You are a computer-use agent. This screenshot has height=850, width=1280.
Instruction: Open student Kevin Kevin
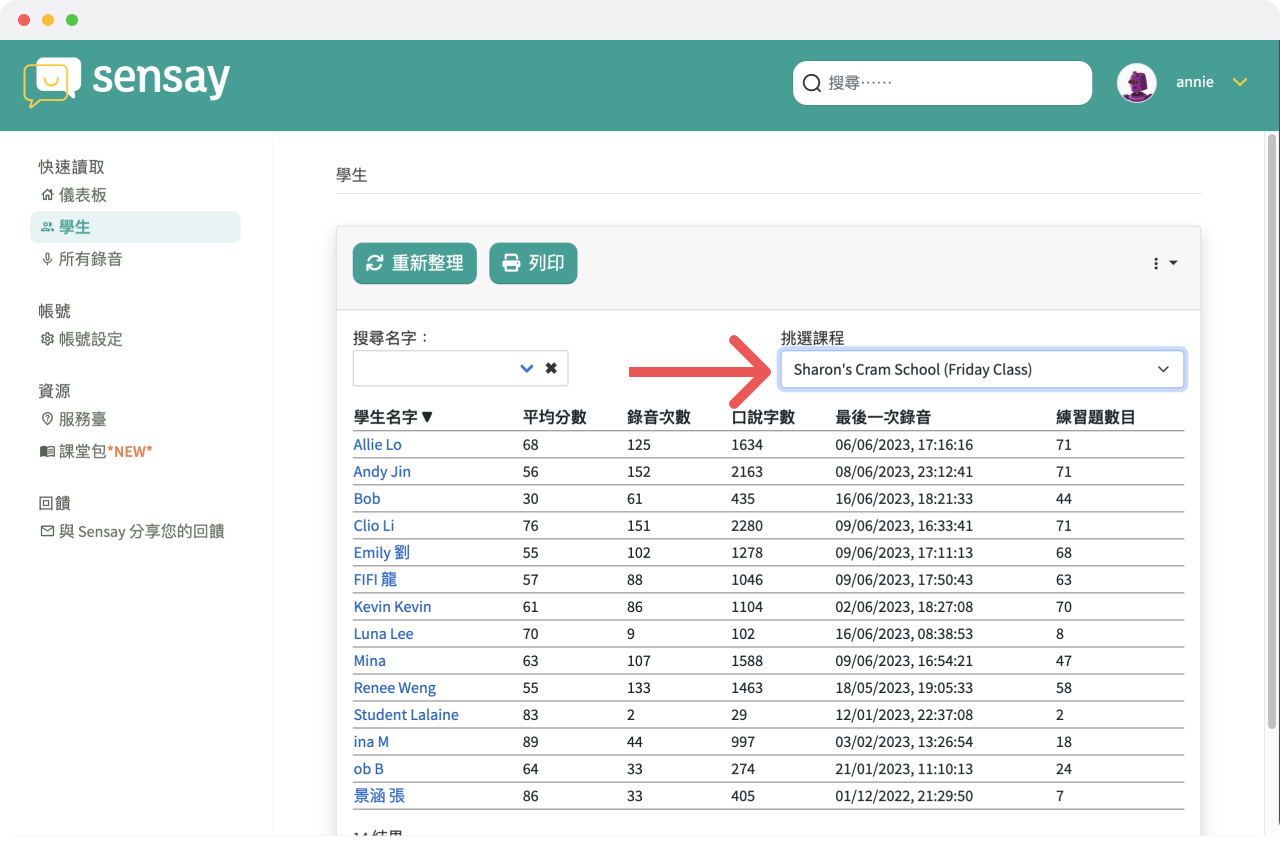tap(392, 606)
